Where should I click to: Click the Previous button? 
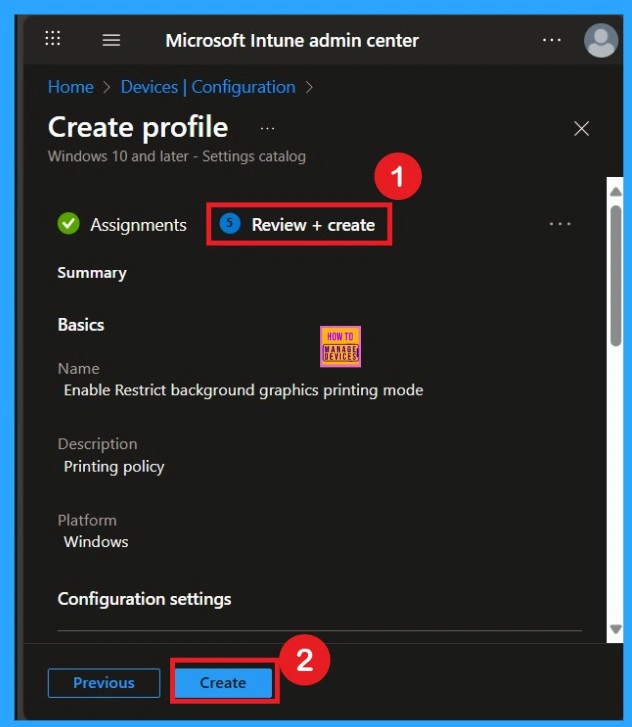104,682
